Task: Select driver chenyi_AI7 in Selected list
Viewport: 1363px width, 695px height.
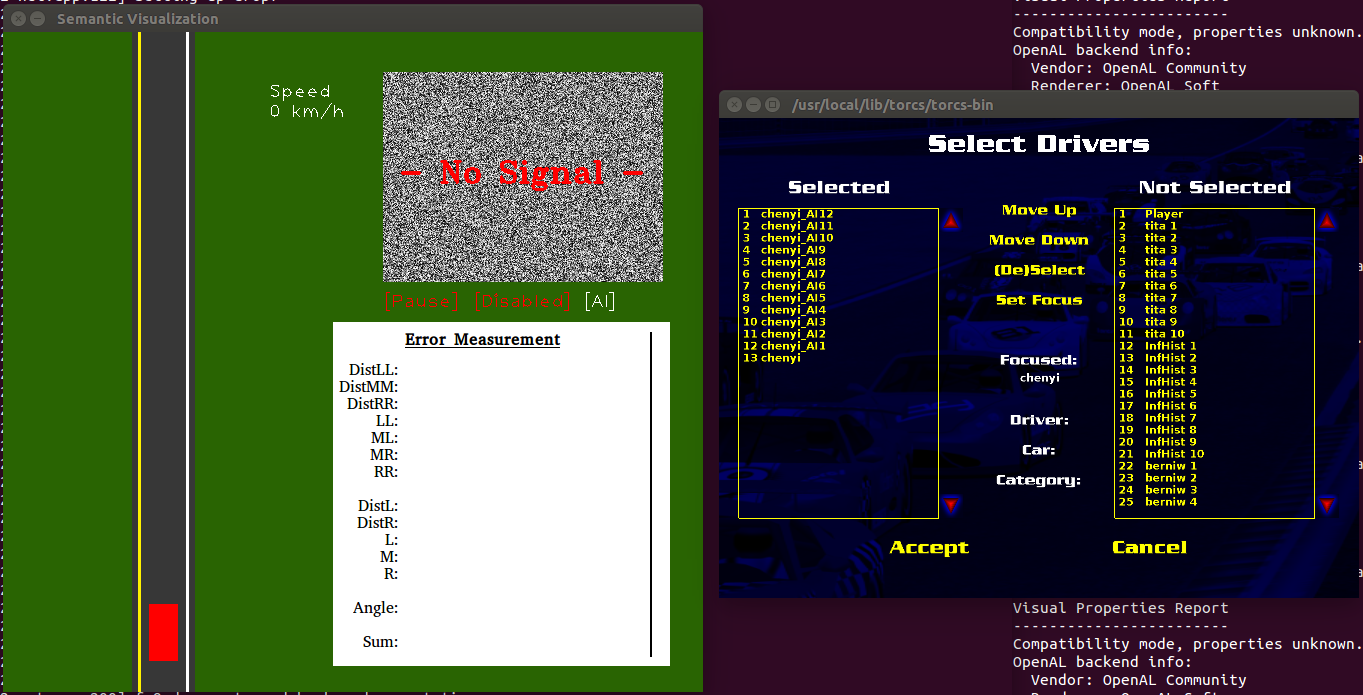Action: pyautogui.click(x=838, y=274)
